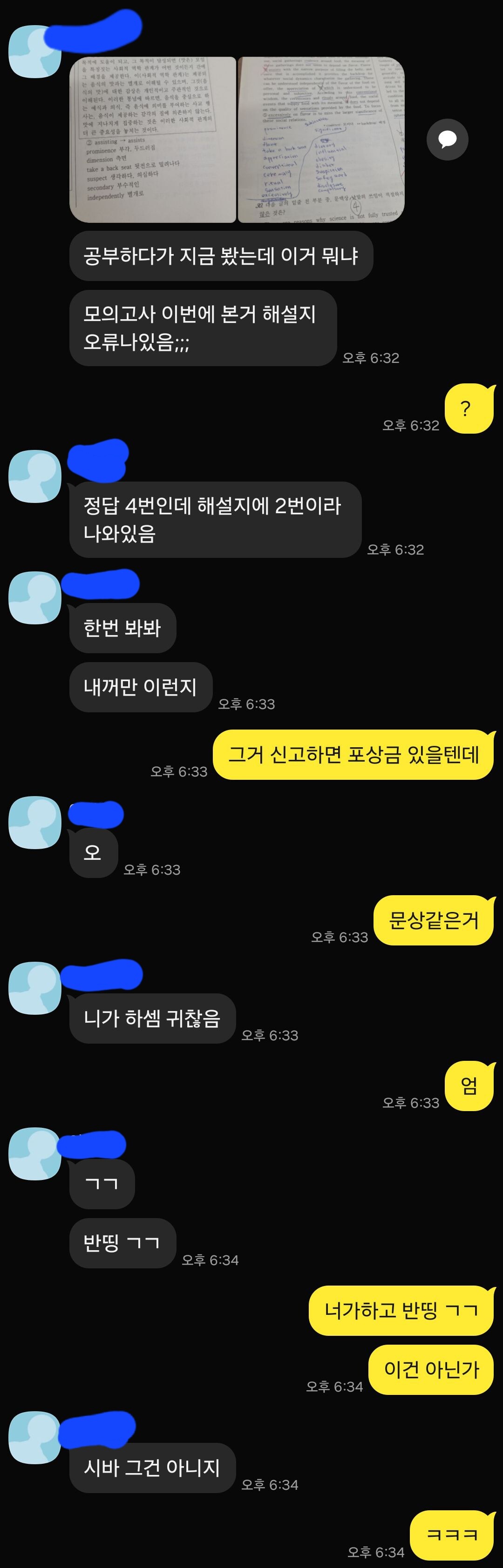
Task: Tap the speech bubble comment icon beside photos
Action: tap(448, 140)
